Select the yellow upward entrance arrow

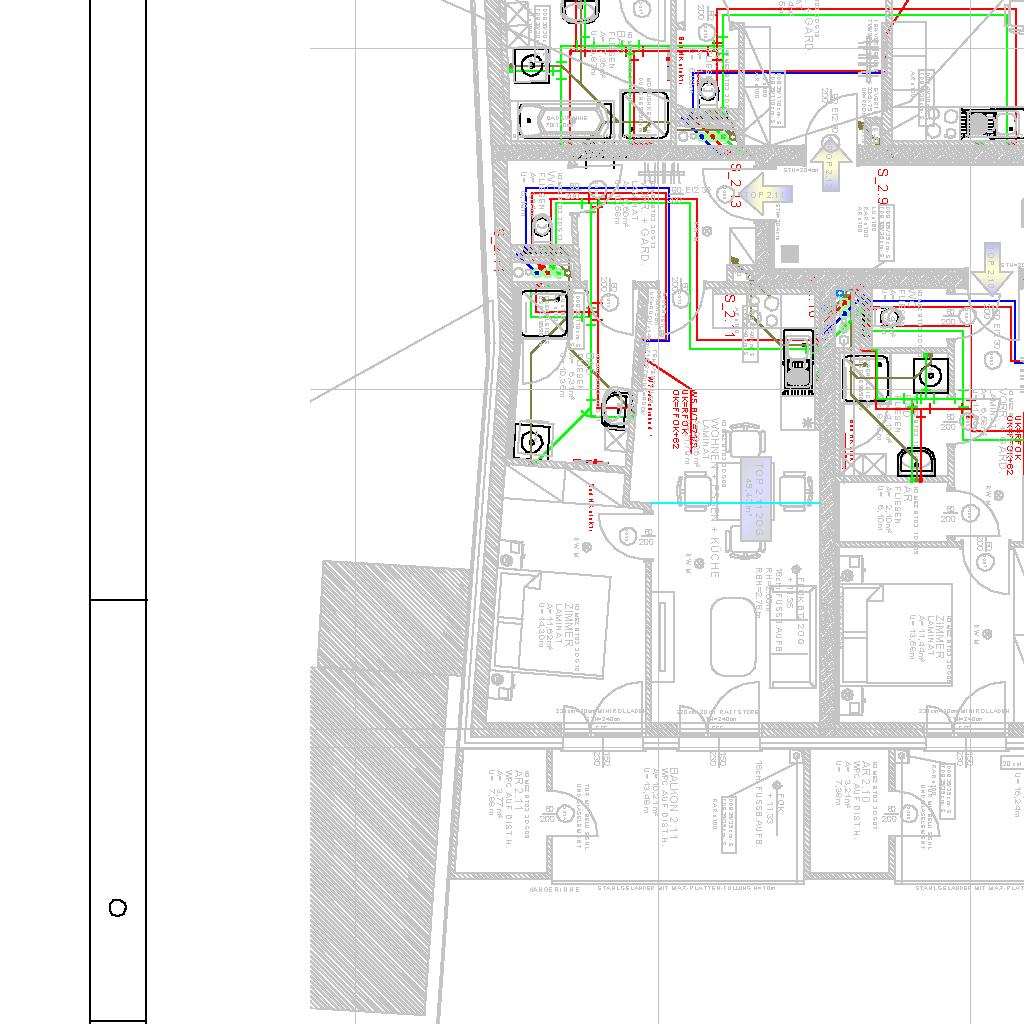[x=830, y=165]
